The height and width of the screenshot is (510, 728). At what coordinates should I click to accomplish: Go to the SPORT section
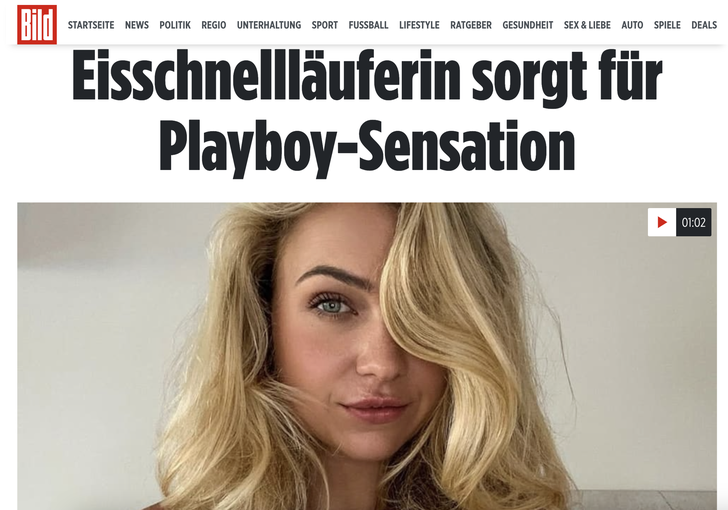pos(325,25)
